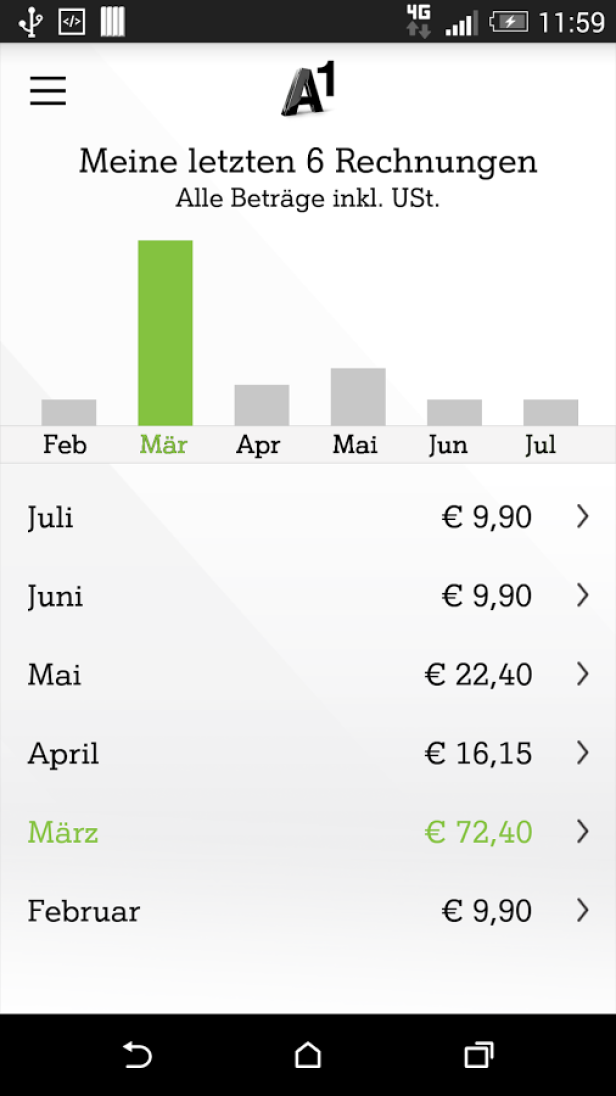
Task: Select the Jun label under the chart
Action: (x=448, y=444)
